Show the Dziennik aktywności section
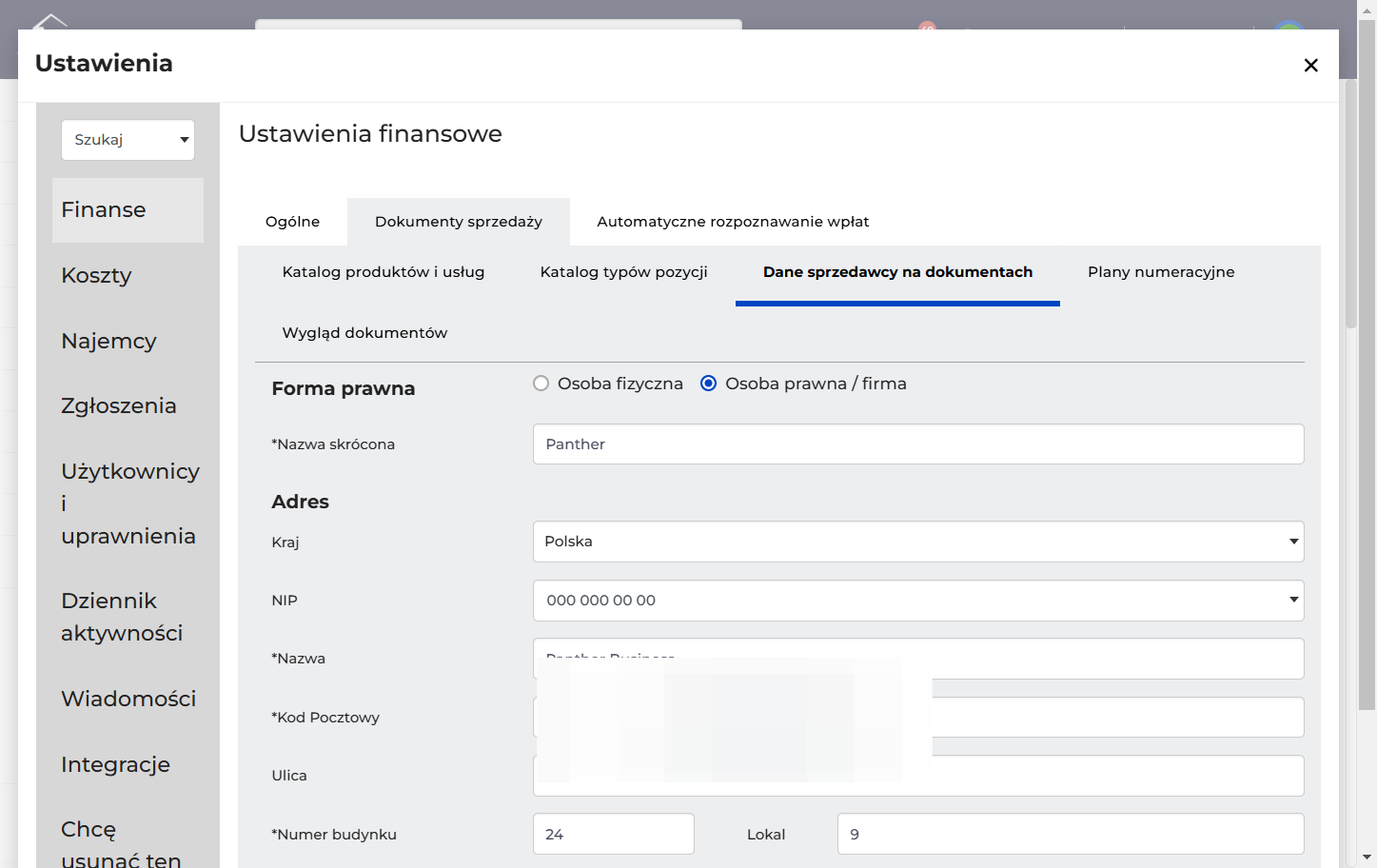This screenshot has height=868, width=1377. pos(122,617)
